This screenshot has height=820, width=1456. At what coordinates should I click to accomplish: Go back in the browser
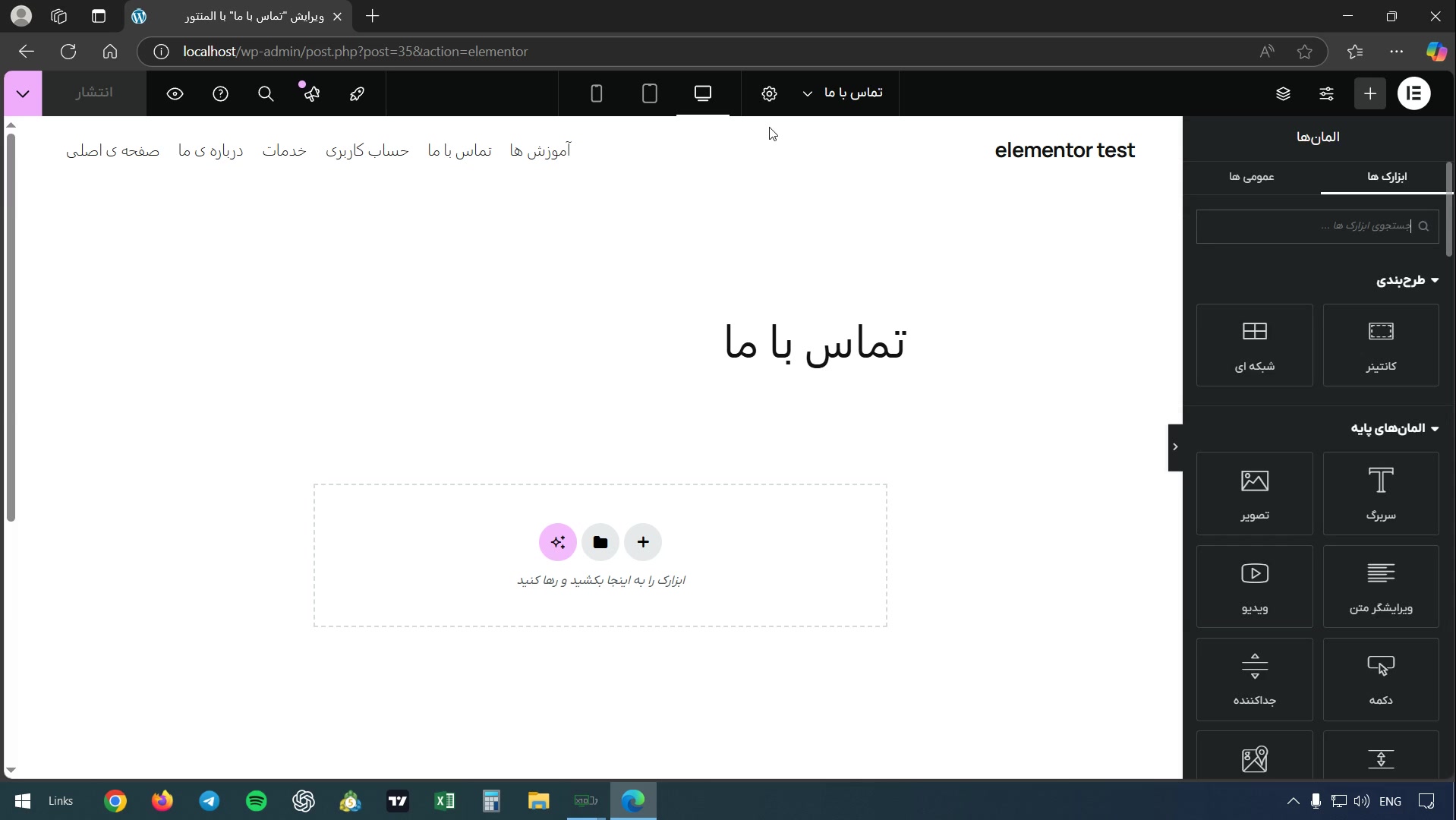pos(27,52)
